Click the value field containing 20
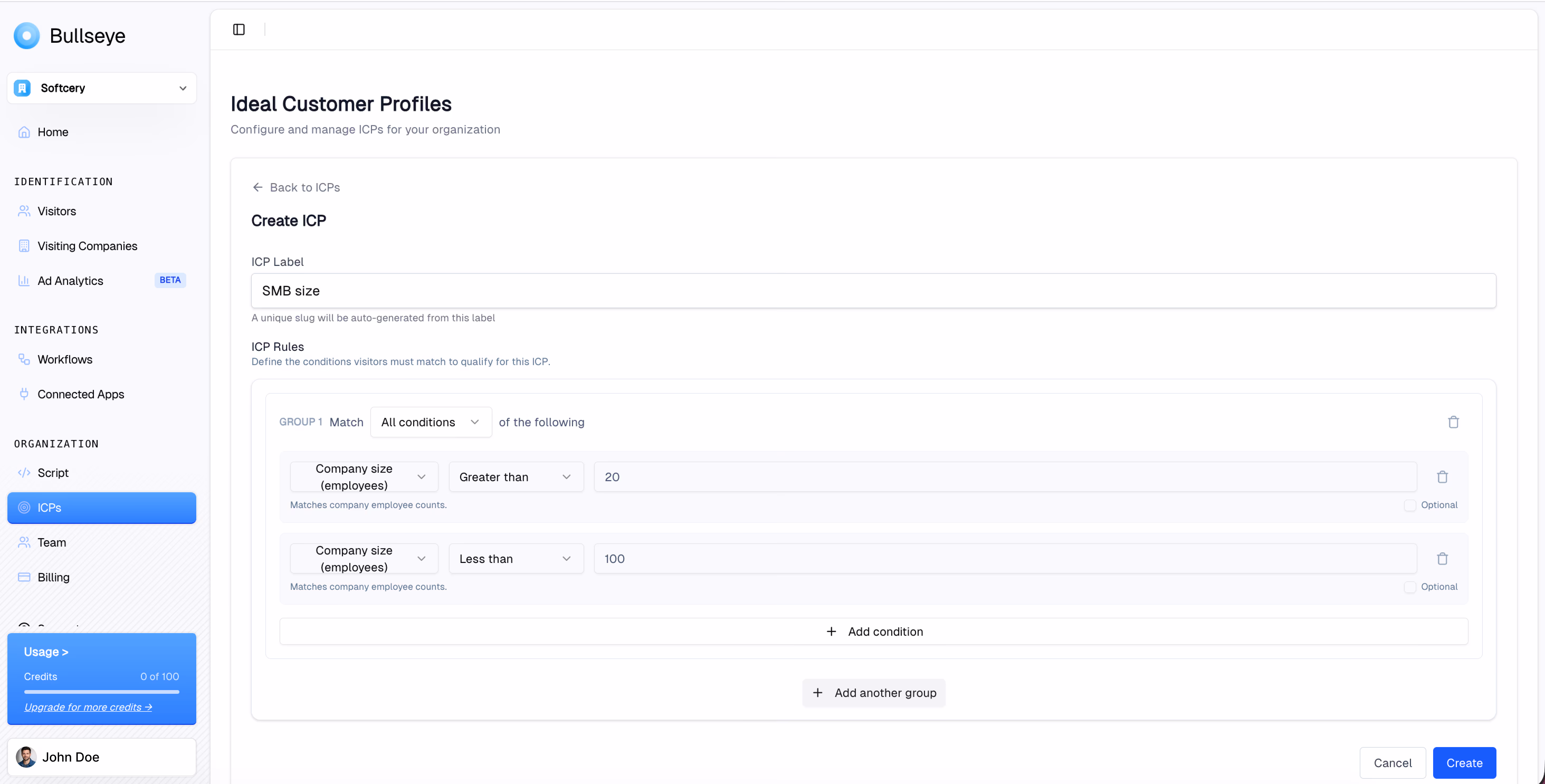This screenshot has width=1545, height=784. click(1005, 477)
